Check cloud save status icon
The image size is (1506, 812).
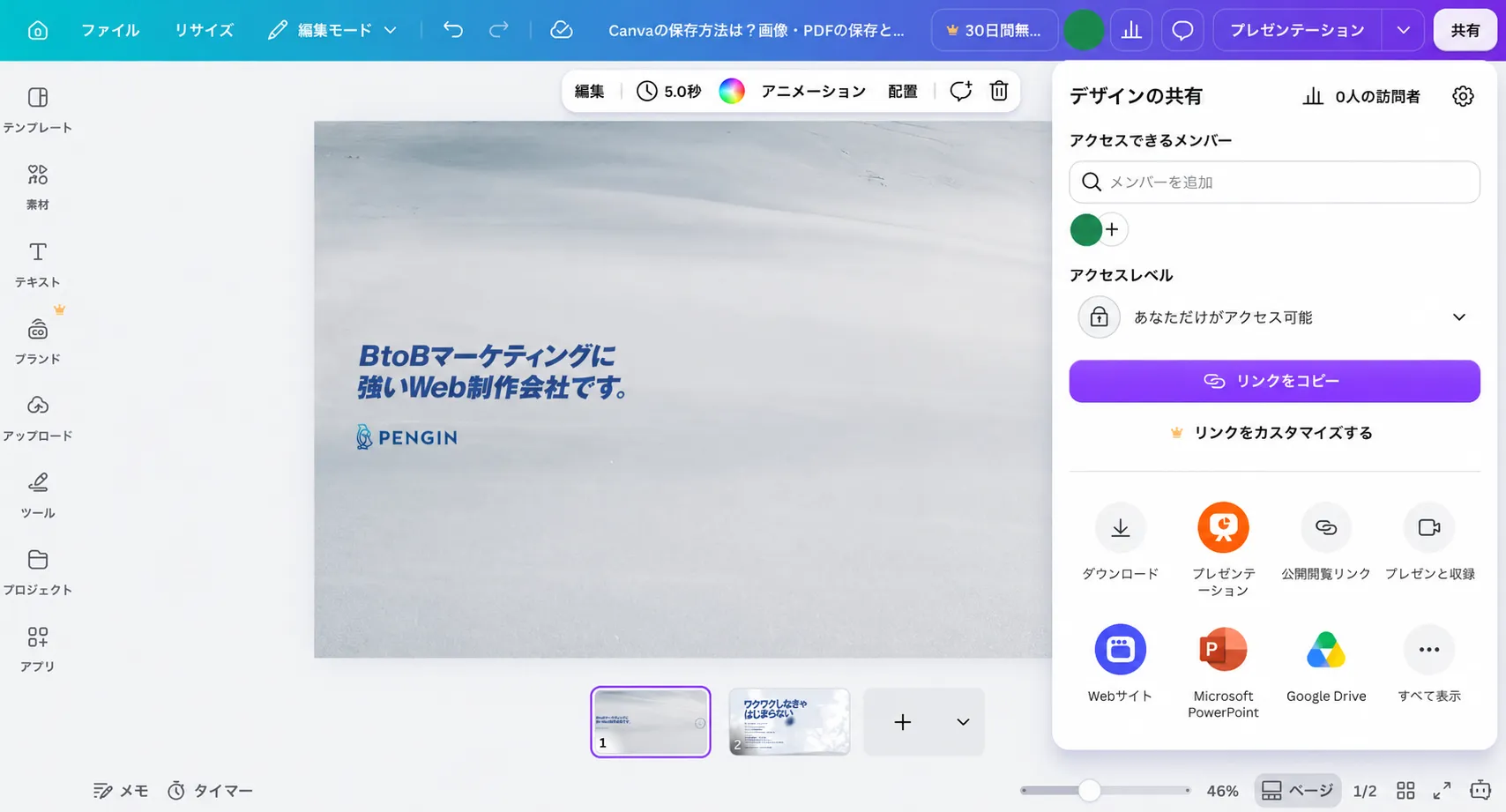click(562, 30)
